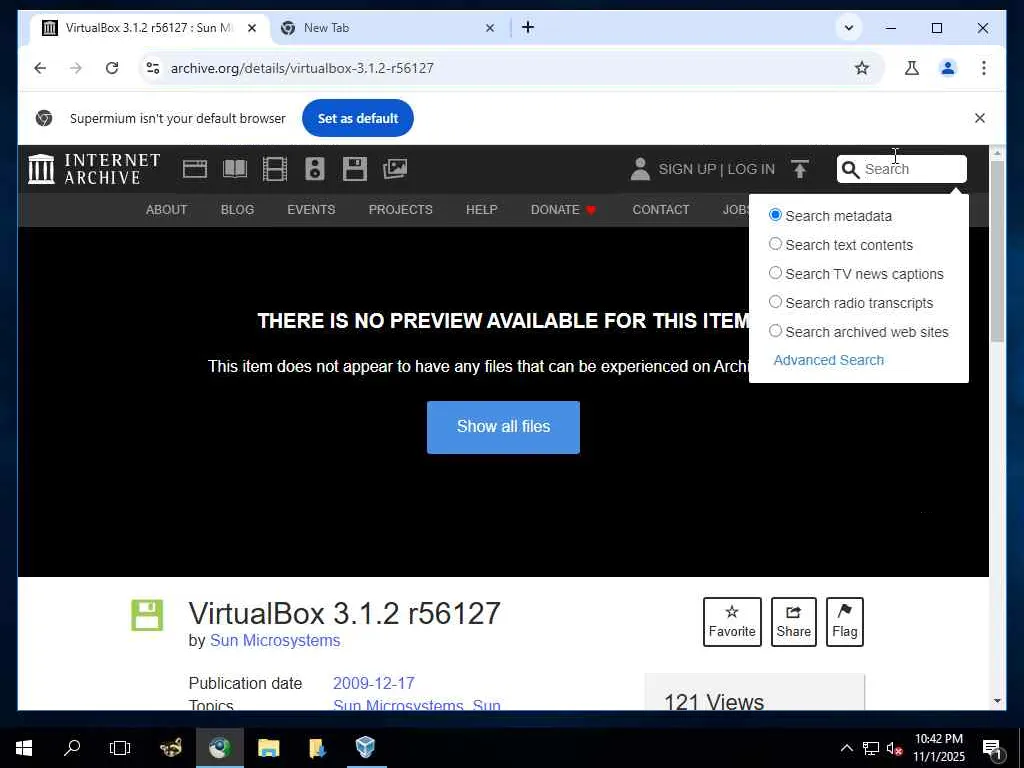Screen dimensions: 1024x768
Task: Close the New Tab tab
Action: [490, 28]
